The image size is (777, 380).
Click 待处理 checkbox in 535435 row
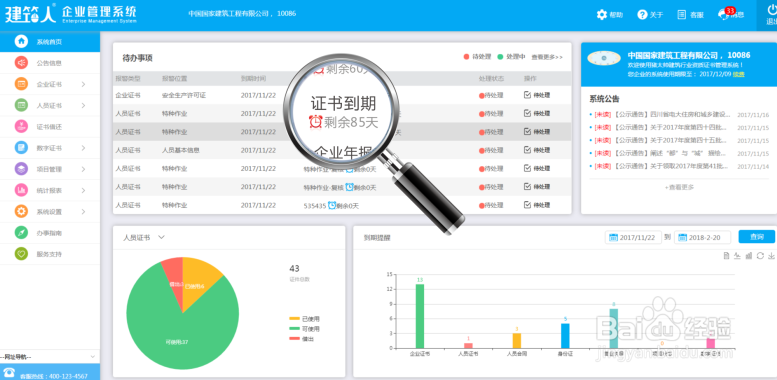pyautogui.click(x=527, y=205)
